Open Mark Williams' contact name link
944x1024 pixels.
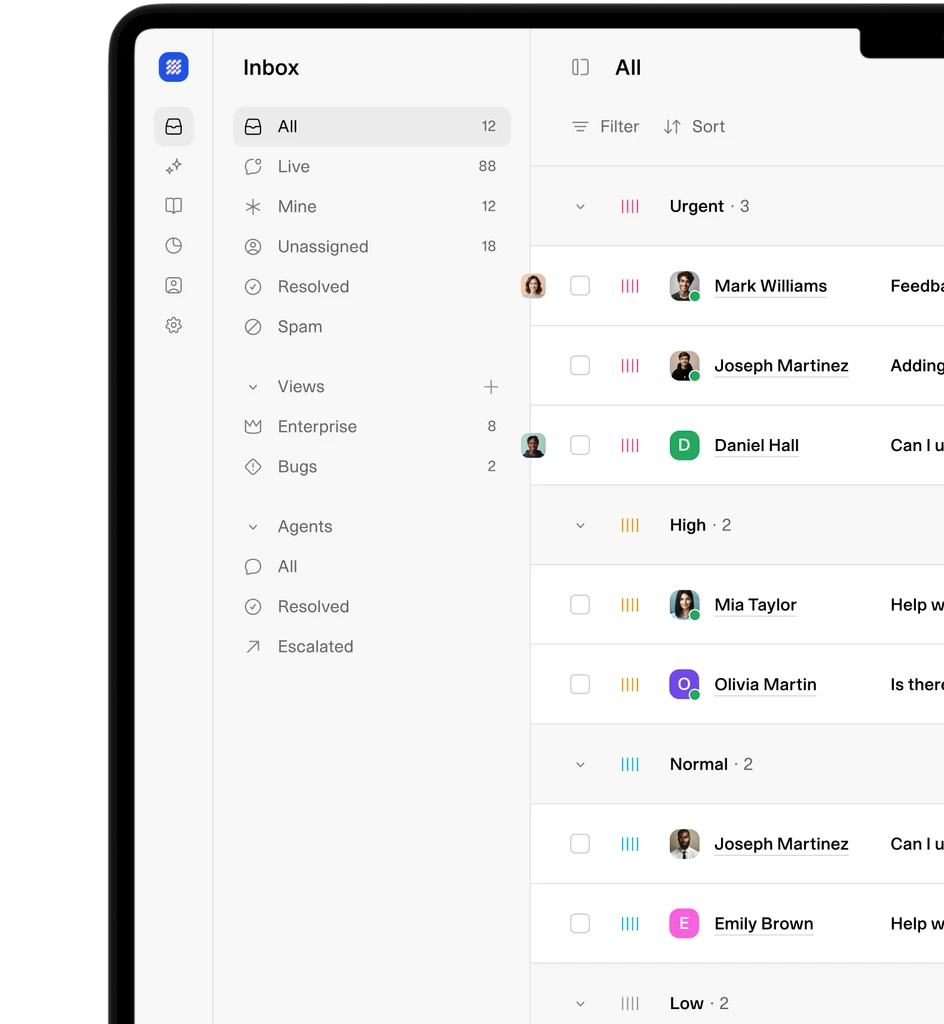tap(770, 286)
